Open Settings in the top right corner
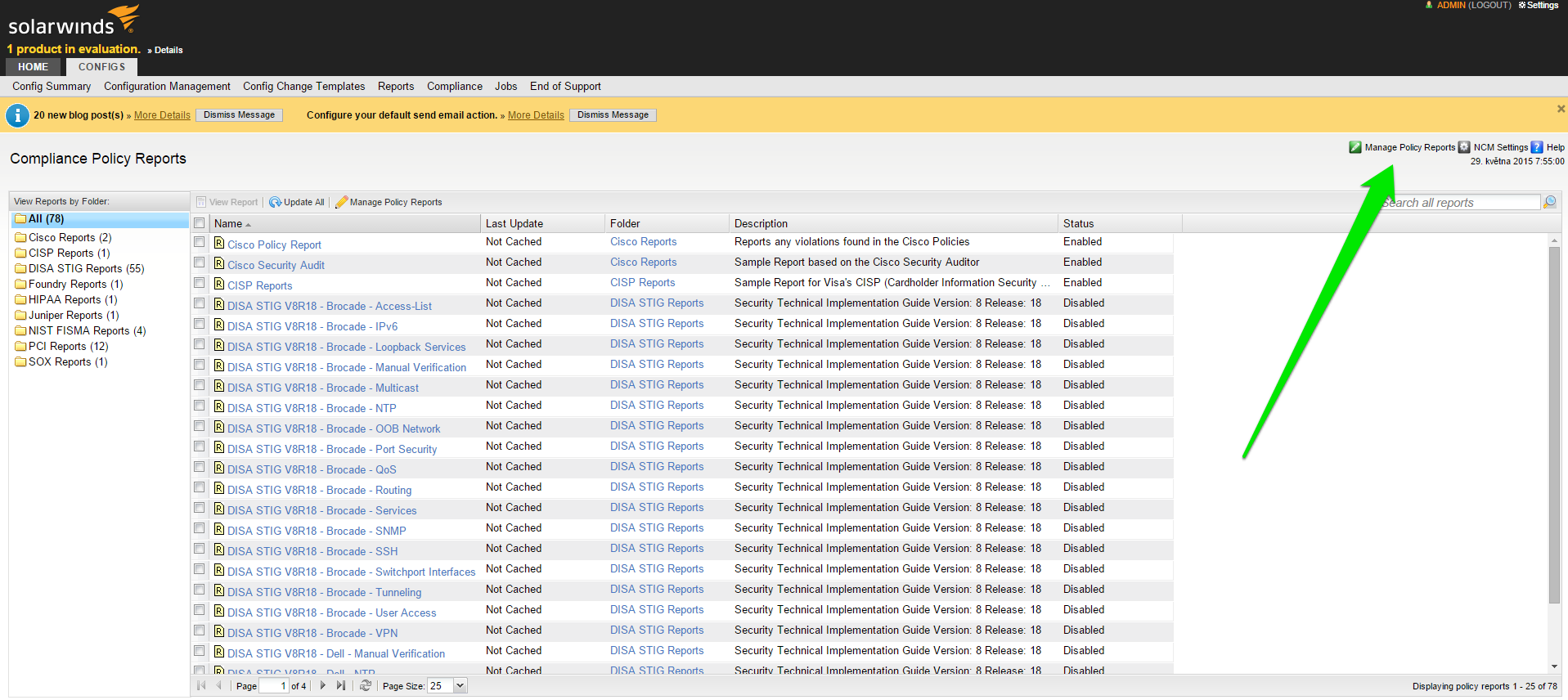This screenshot has height=700, width=1568. (x=1539, y=5)
